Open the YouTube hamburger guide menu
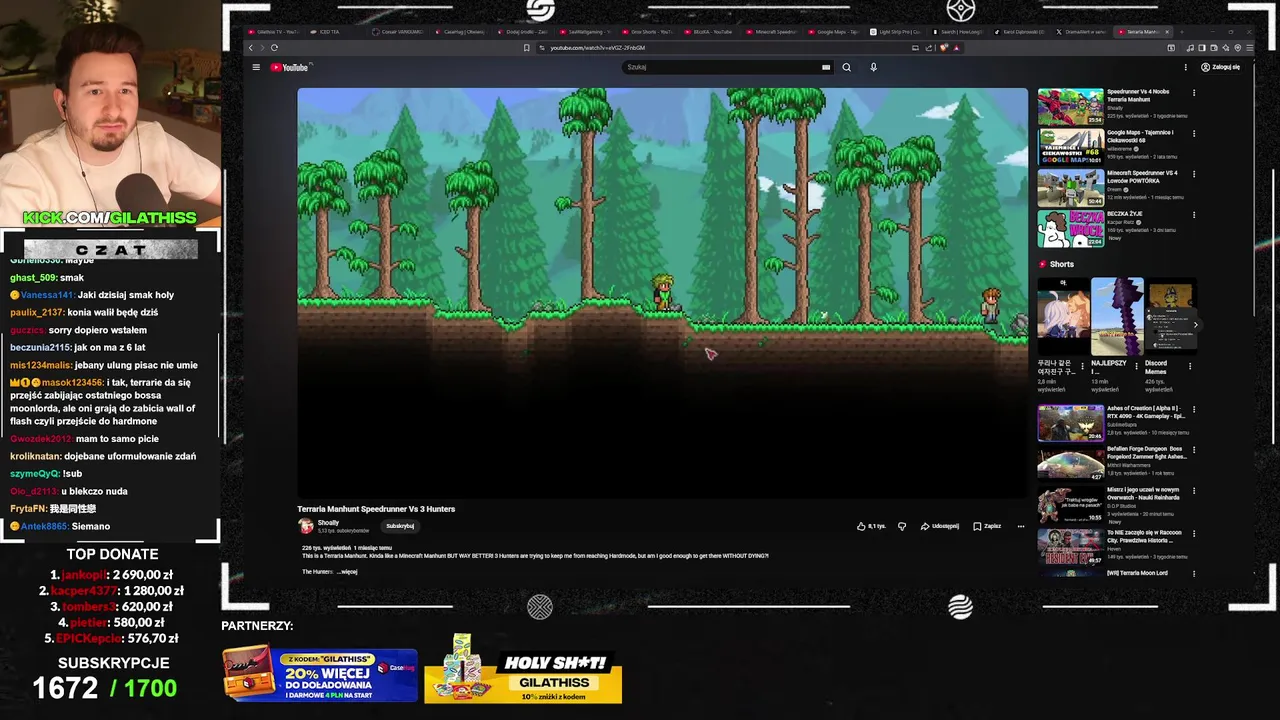The image size is (1280, 720). point(256,67)
